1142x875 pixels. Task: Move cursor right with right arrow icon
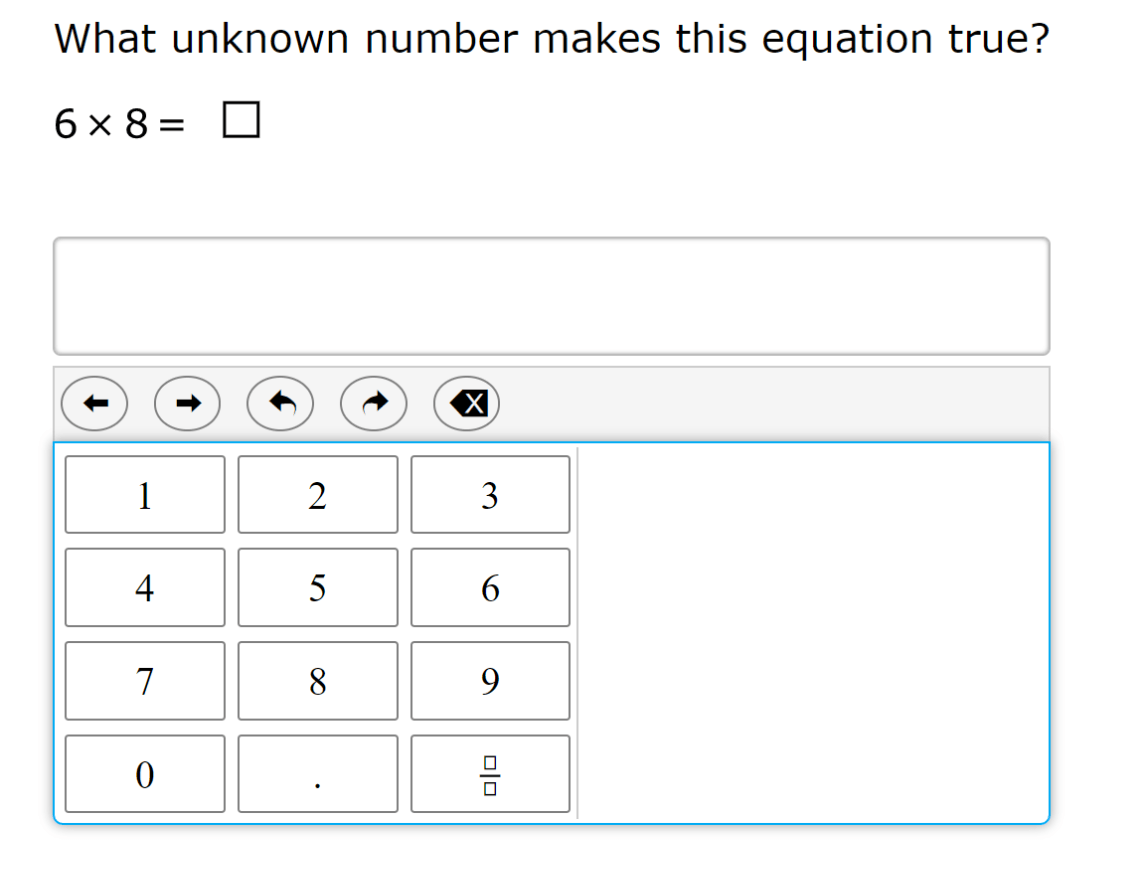pyautogui.click(x=187, y=404)
